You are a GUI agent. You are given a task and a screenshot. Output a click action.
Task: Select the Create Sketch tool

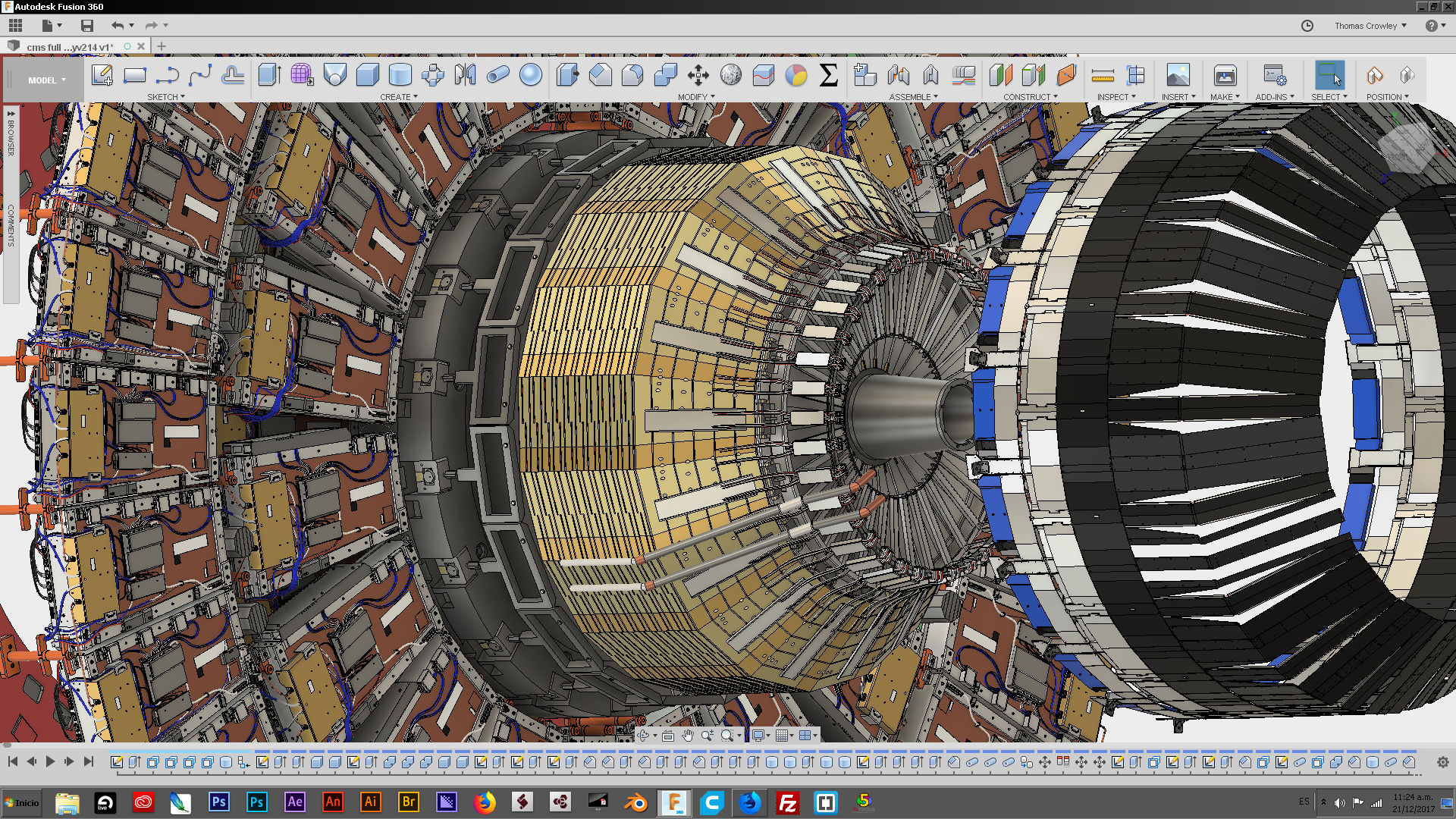(102, 75)
